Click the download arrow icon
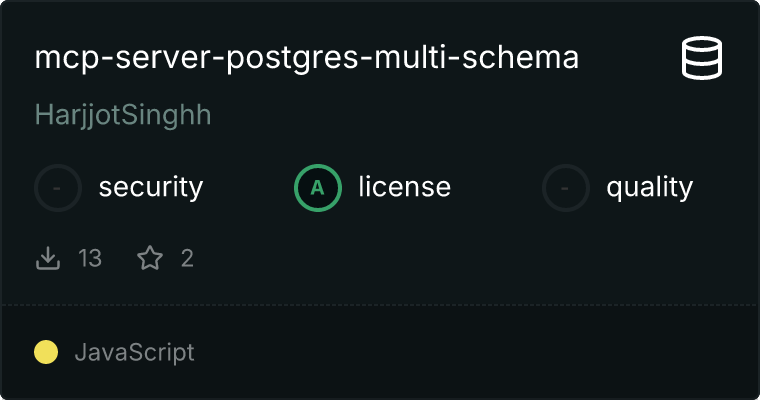Viewport: 760px width, 400px height. coord(48,259)
